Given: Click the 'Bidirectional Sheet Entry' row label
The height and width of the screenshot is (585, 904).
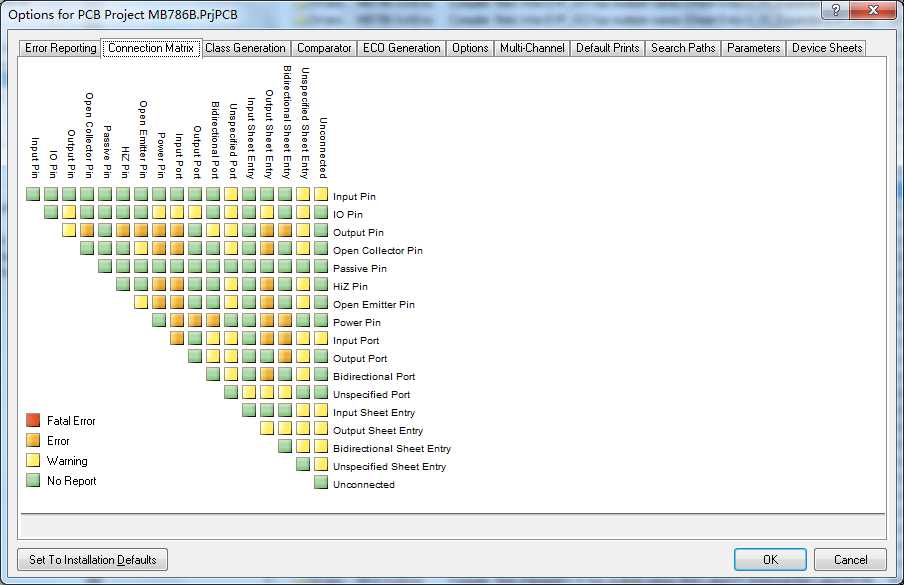Looking at the screenshot, I should [392, 448].
